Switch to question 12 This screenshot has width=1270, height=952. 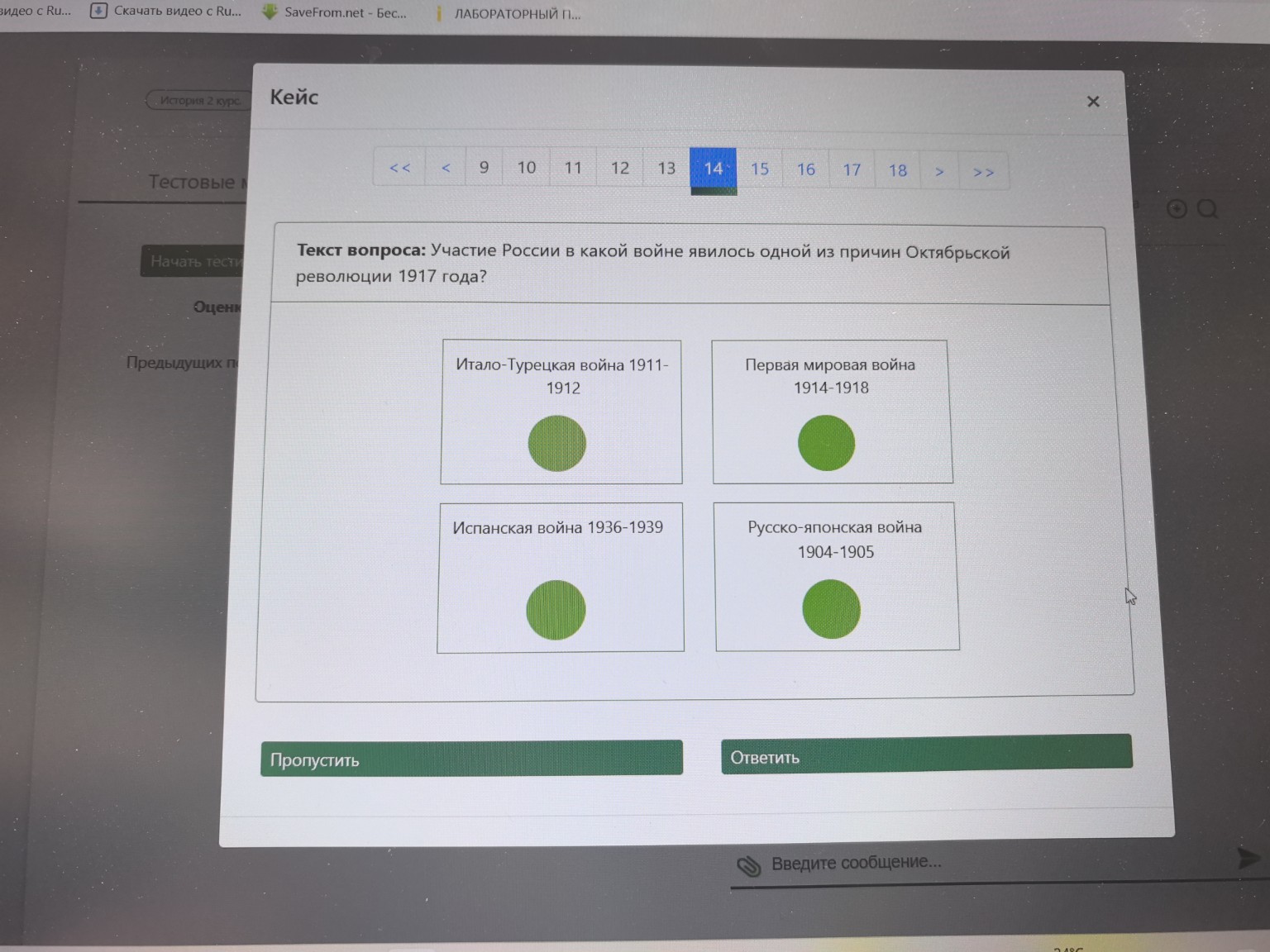620,169
